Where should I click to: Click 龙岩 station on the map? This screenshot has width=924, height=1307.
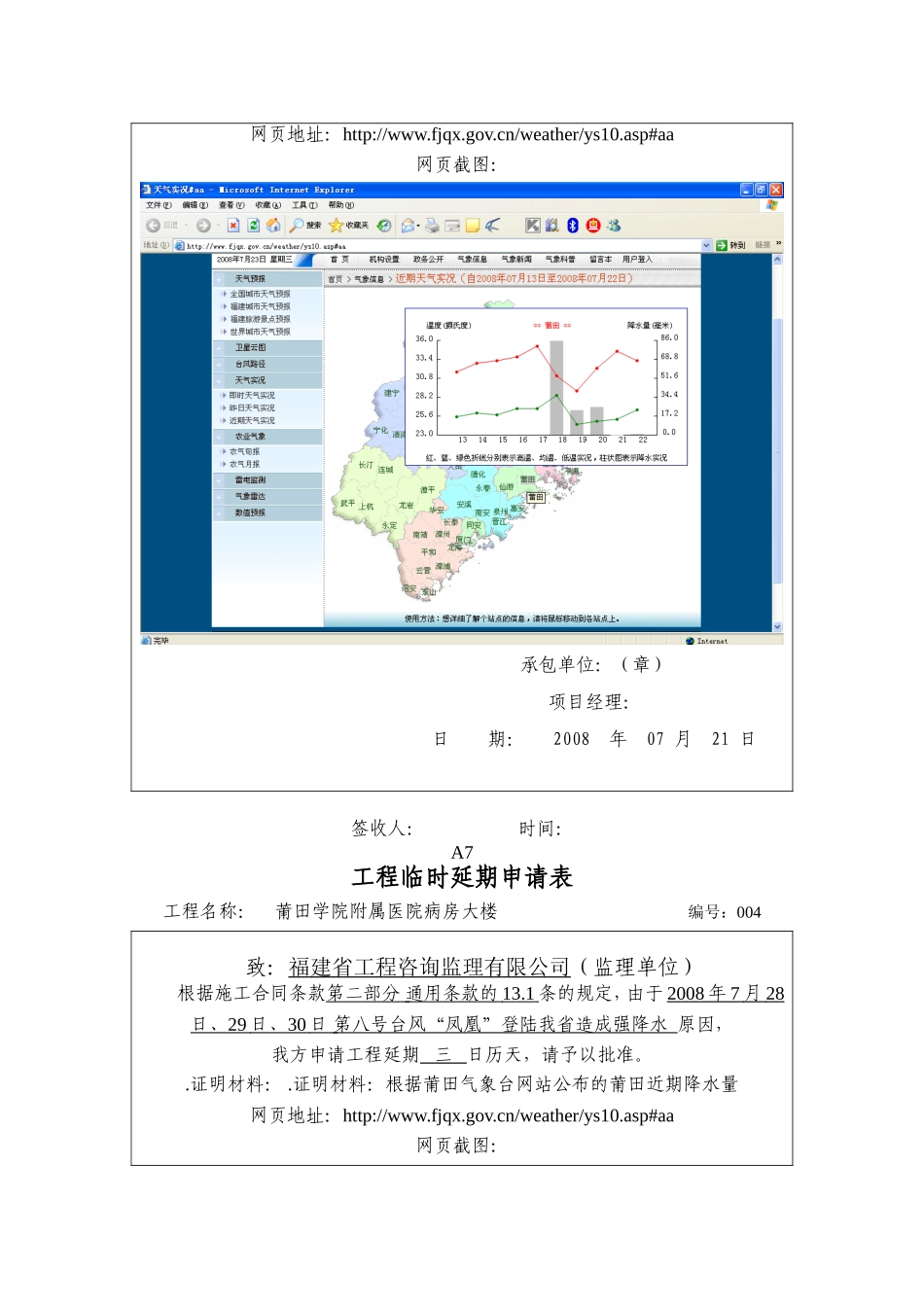[406, 505]
